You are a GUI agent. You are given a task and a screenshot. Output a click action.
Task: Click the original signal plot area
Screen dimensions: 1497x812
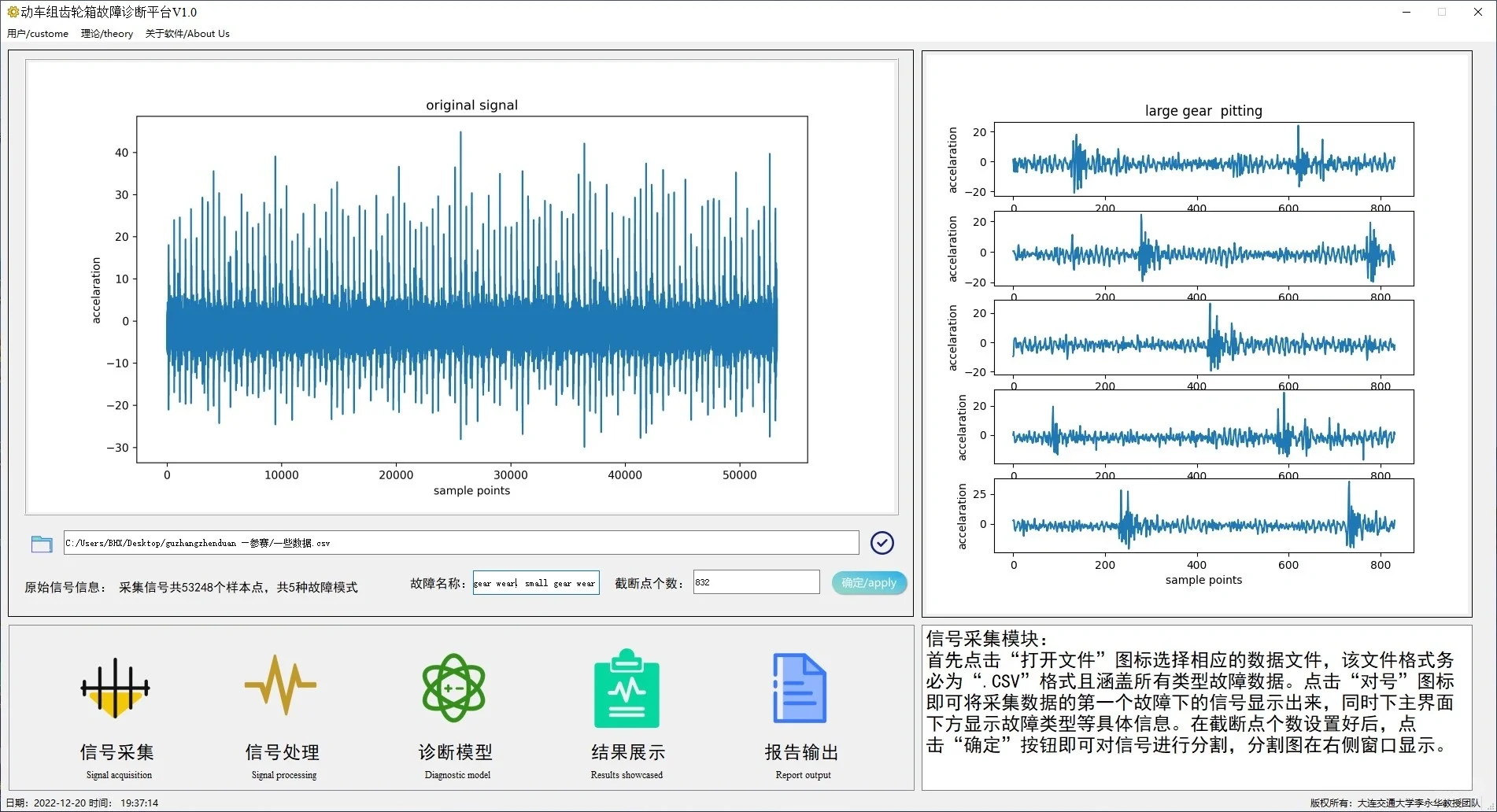click(x=471, y=291)
